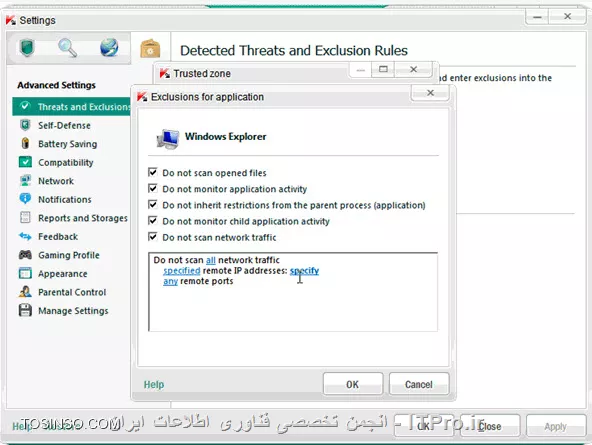Image resolution: width=592 pixels, height=445 pixels.
Task: Click the Feedback arrows icon
Action: coord(25,236)
